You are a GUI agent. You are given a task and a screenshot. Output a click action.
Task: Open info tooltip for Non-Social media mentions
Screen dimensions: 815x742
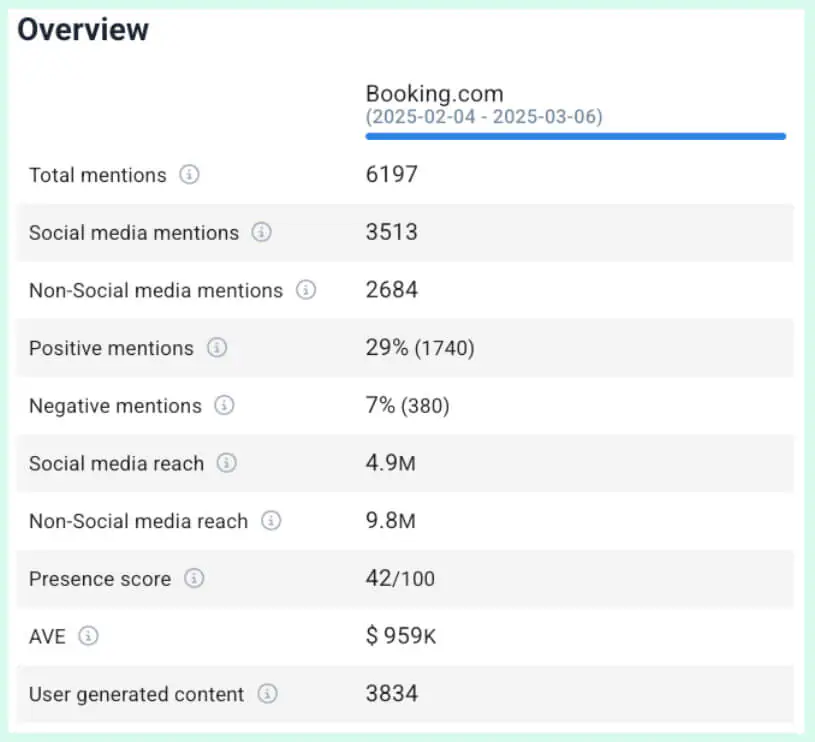[x=306, y=290]
